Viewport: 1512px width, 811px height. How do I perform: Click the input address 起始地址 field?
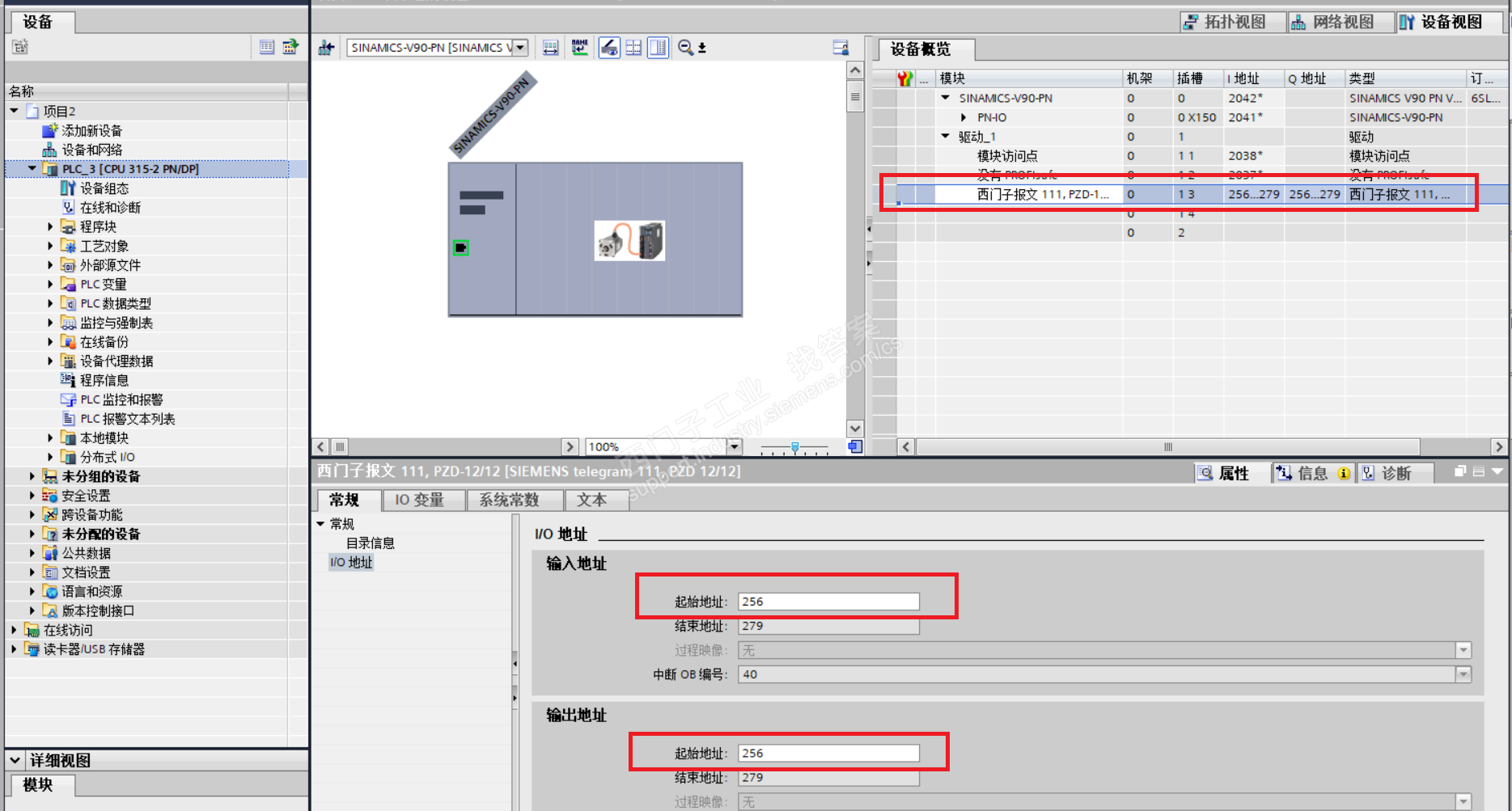(829, 602)
